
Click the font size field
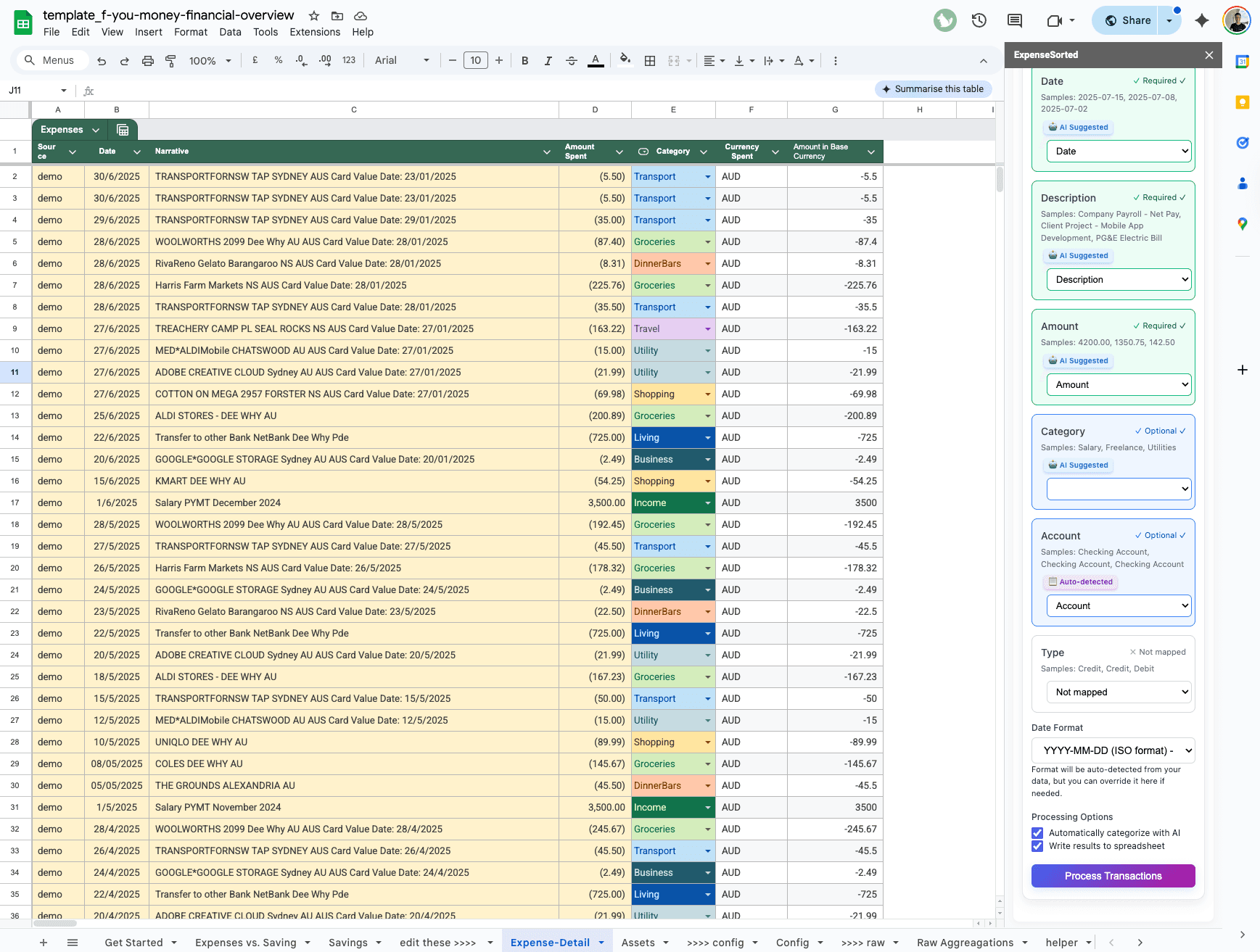[476, 61]
